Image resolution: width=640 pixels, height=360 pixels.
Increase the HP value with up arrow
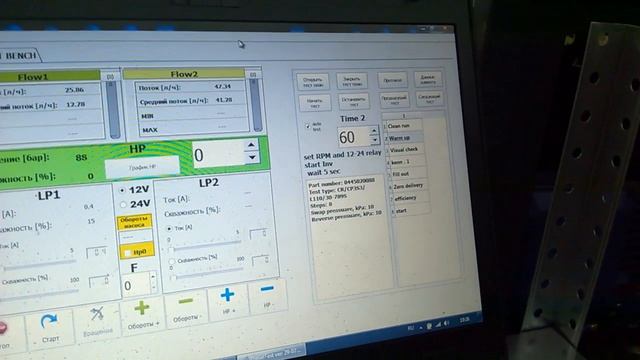[x=251, y=145]
